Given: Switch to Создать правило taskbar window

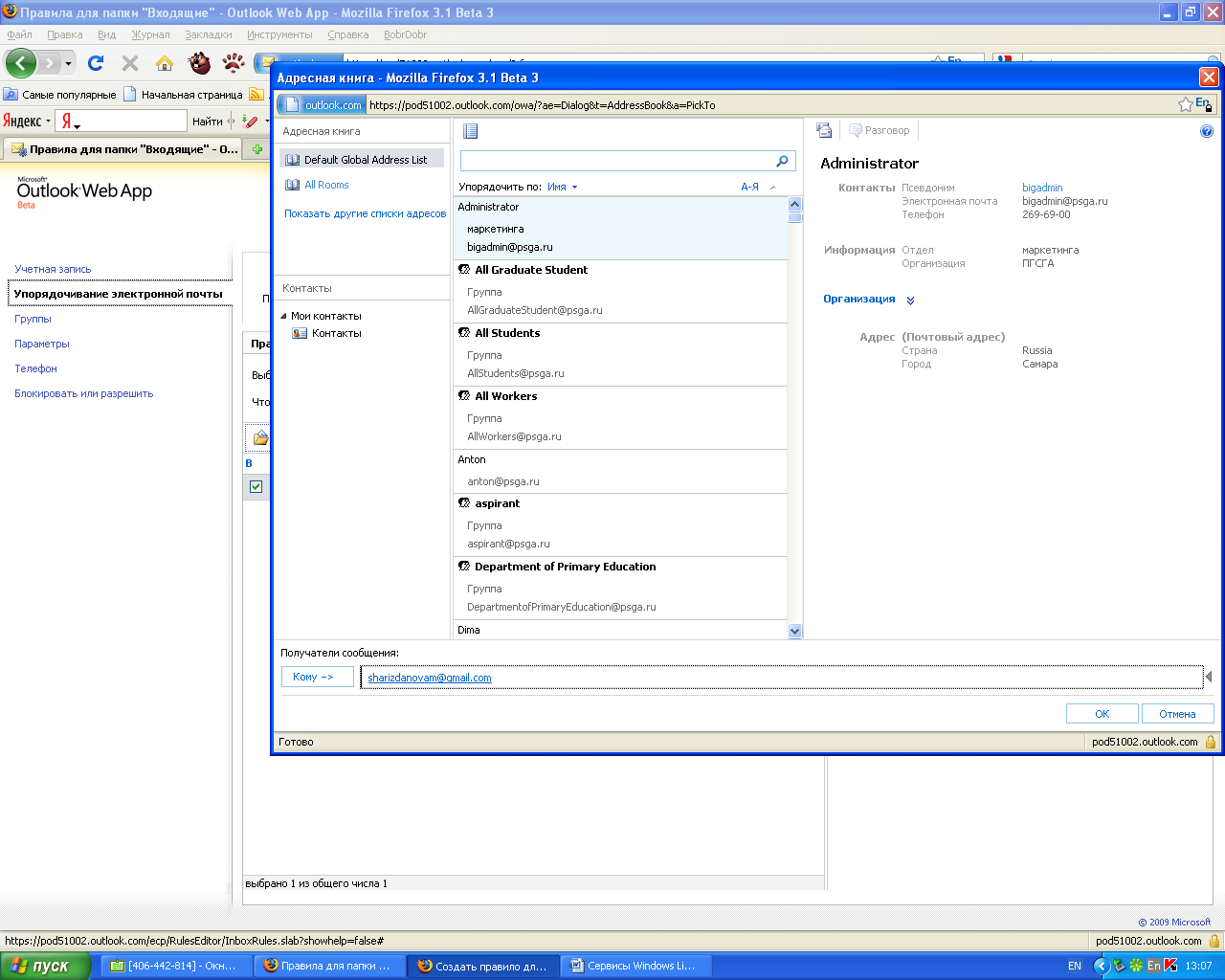Looking at the screenshot, I should point(483,966).
